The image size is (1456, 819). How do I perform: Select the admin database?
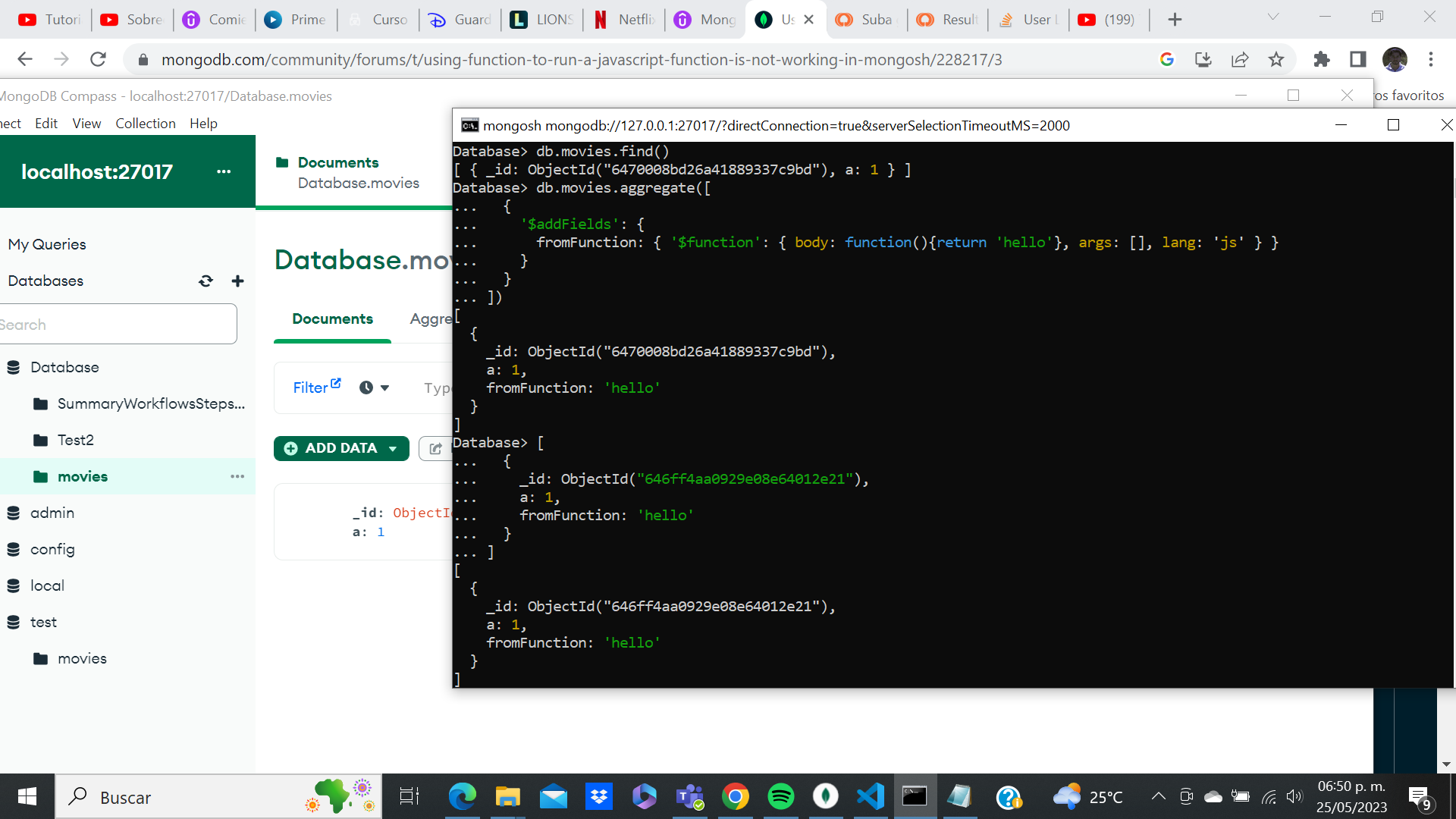(x=52, y=513)
